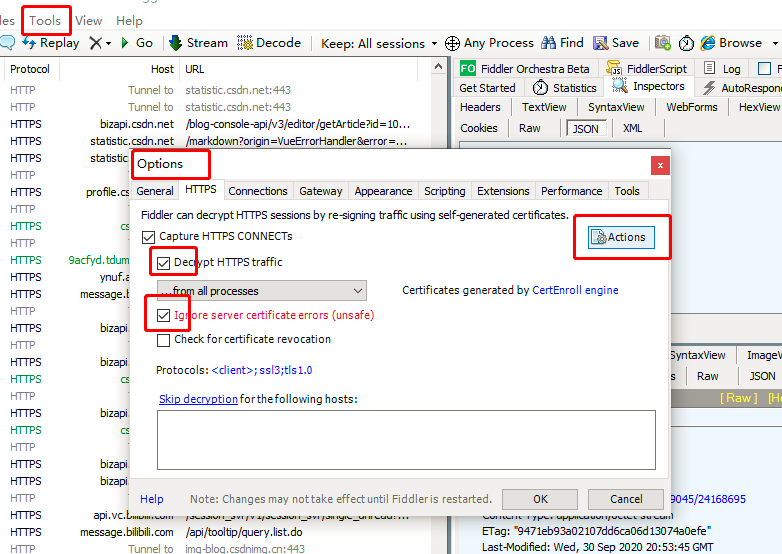The height and width of the screenshot is (554, 782).
Task: Select the Headers request inspector tab
Action: pos(480,107)
